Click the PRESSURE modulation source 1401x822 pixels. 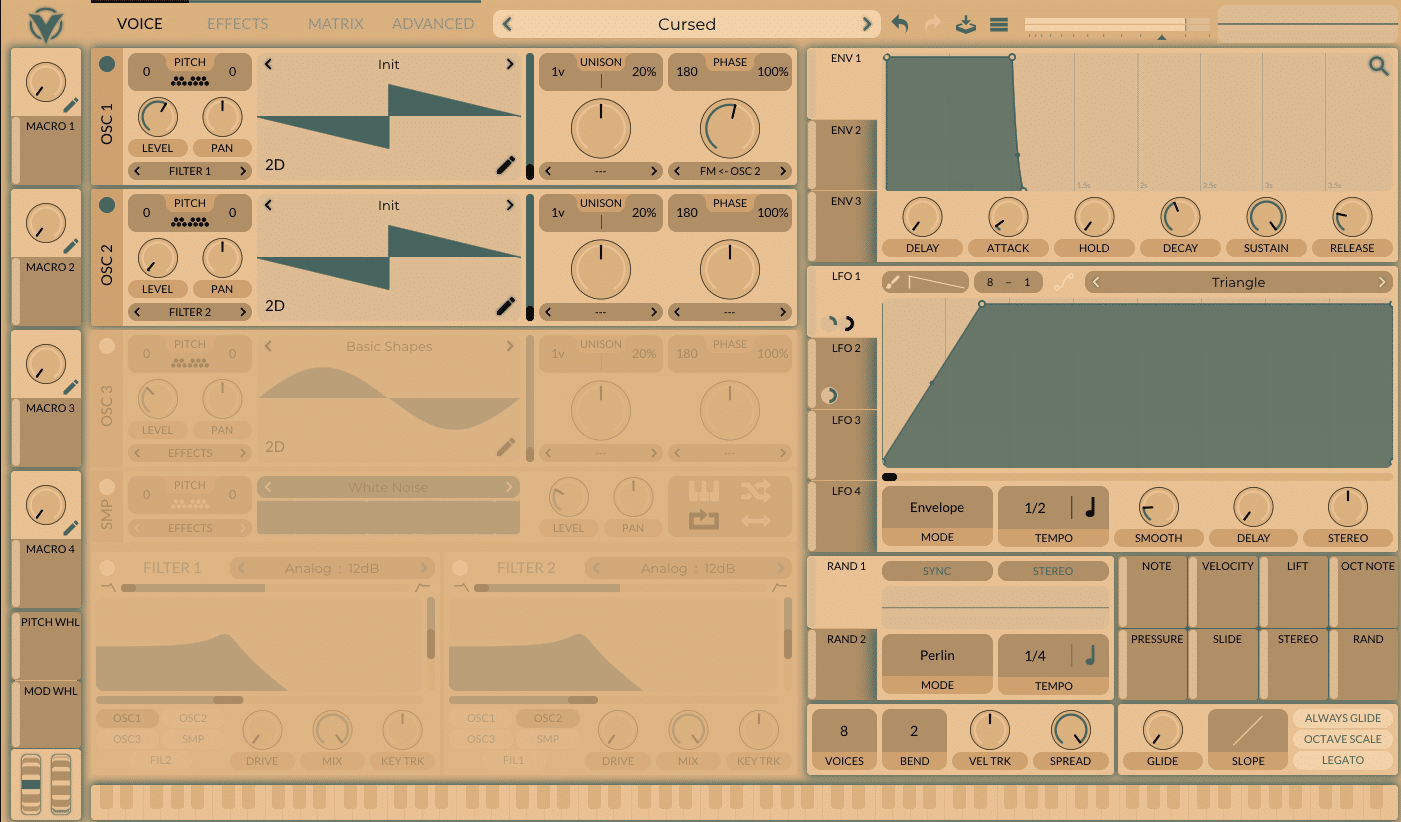[x=1157, y=664]
